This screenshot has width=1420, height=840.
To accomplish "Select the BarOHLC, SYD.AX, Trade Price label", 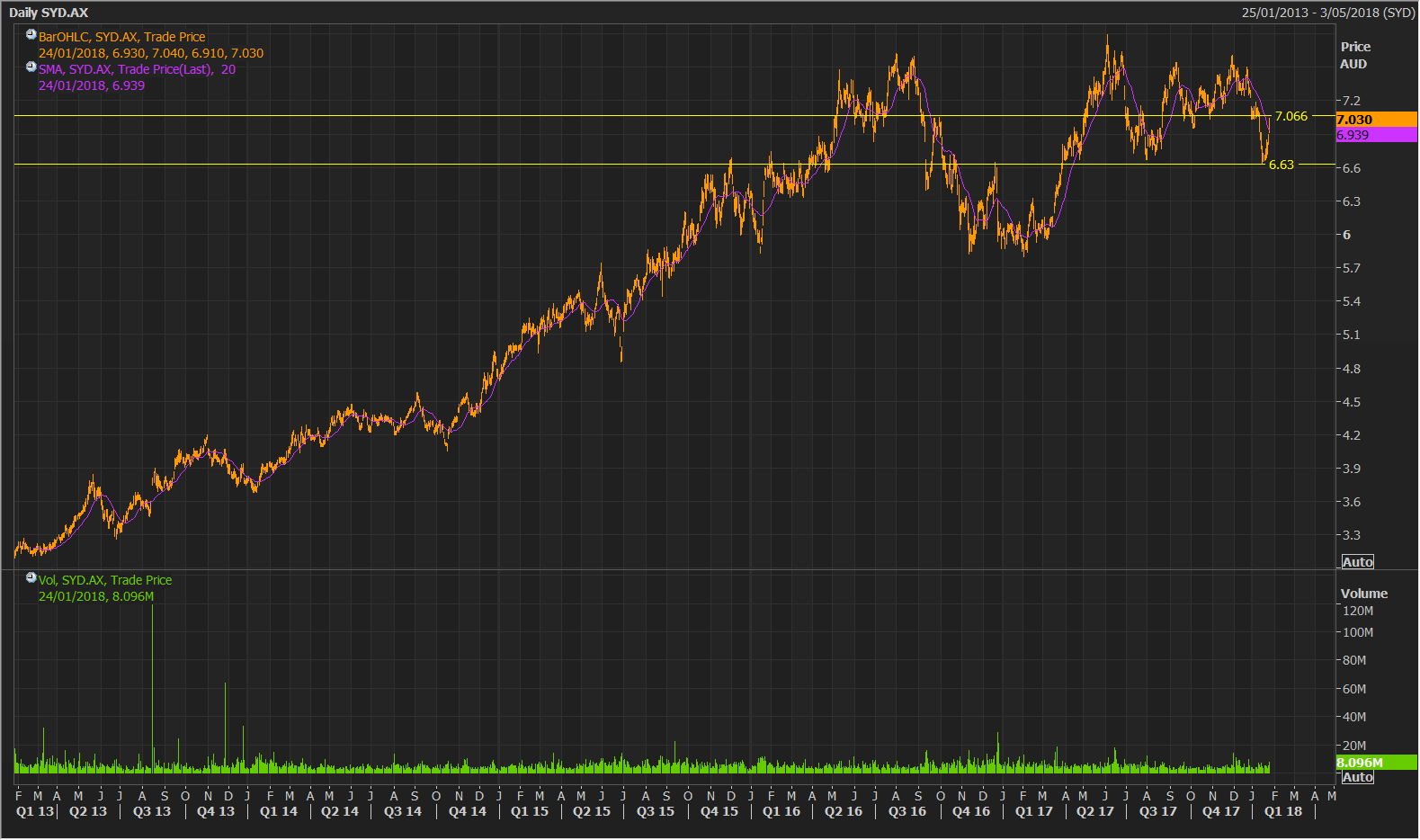I will click(x=121, y=37).
